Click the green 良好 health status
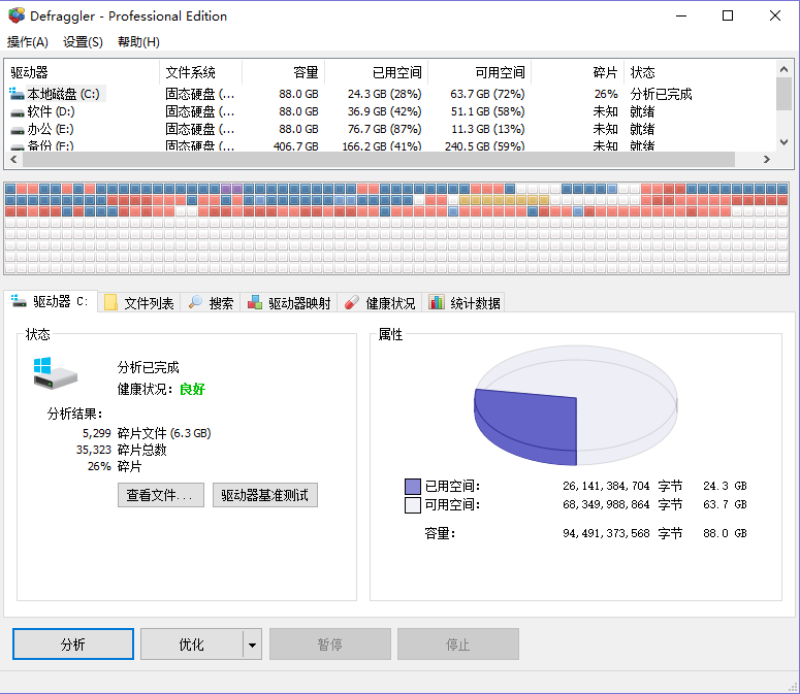Image resolution: width=800 pixels, height=694 pixels. point(192,389)
